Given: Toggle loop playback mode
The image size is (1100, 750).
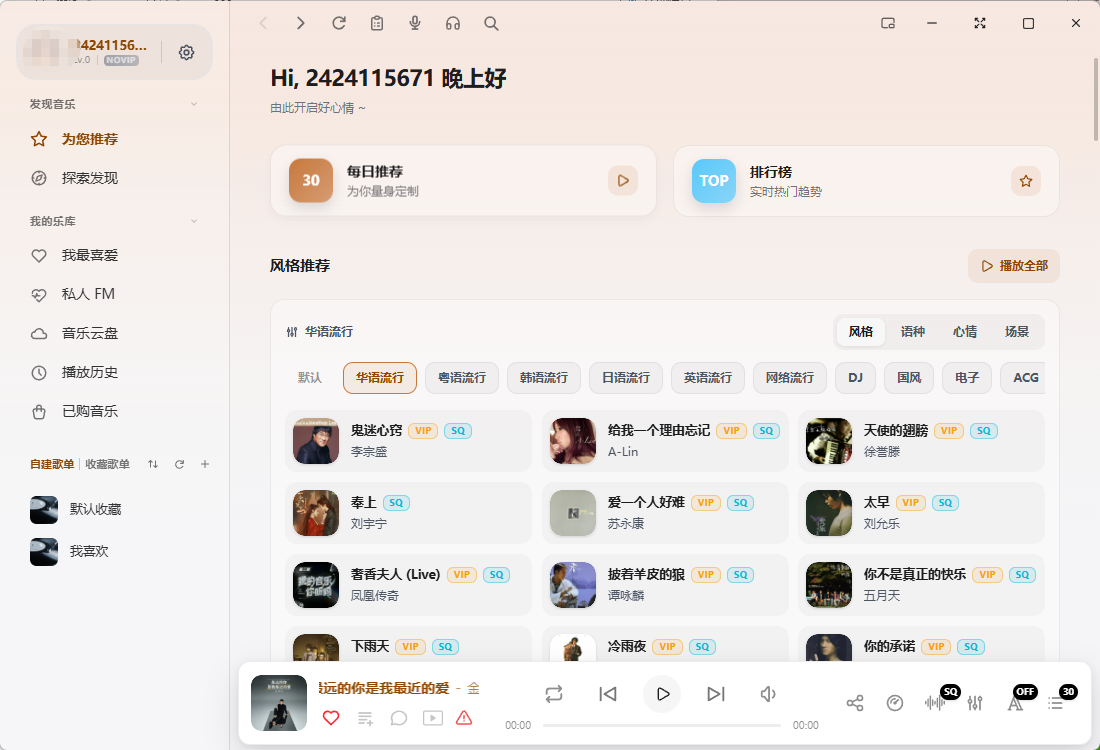Looking at the screenshot, I should pos(554,694).
